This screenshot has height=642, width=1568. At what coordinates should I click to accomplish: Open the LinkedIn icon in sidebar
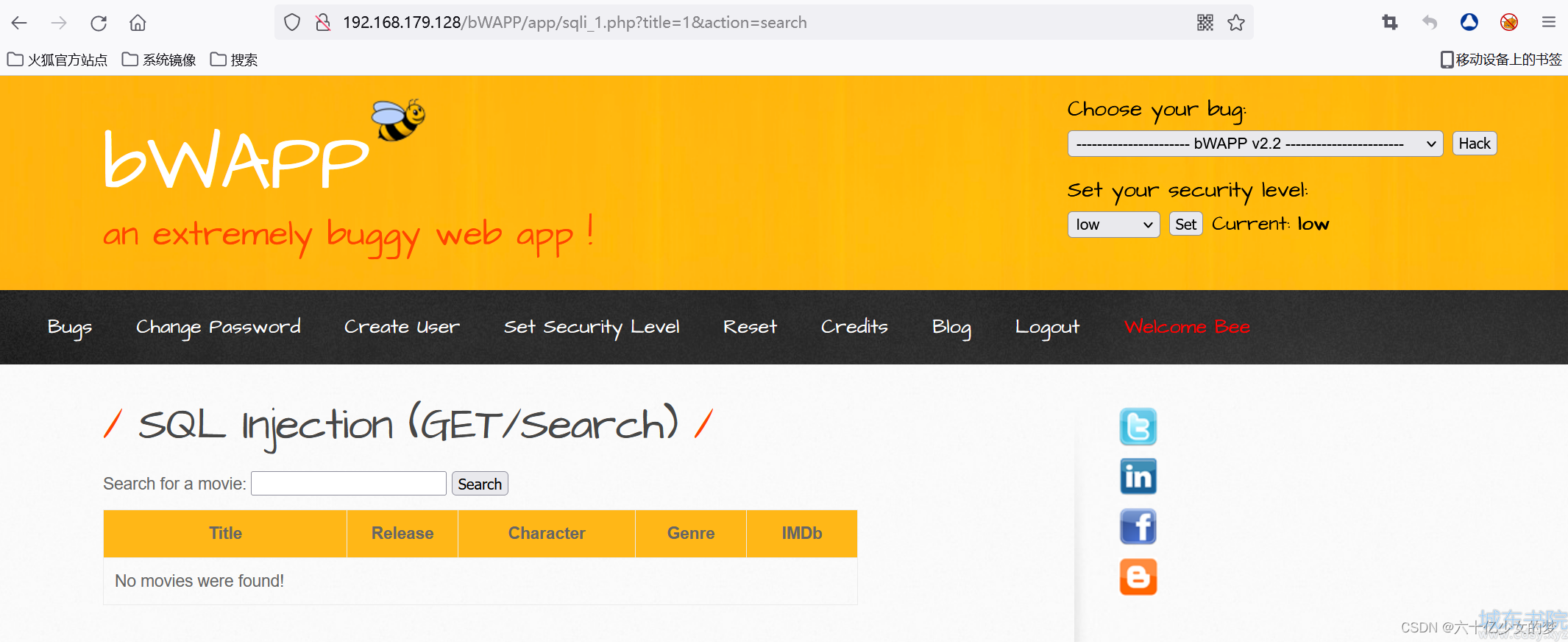pos(1138,476)
